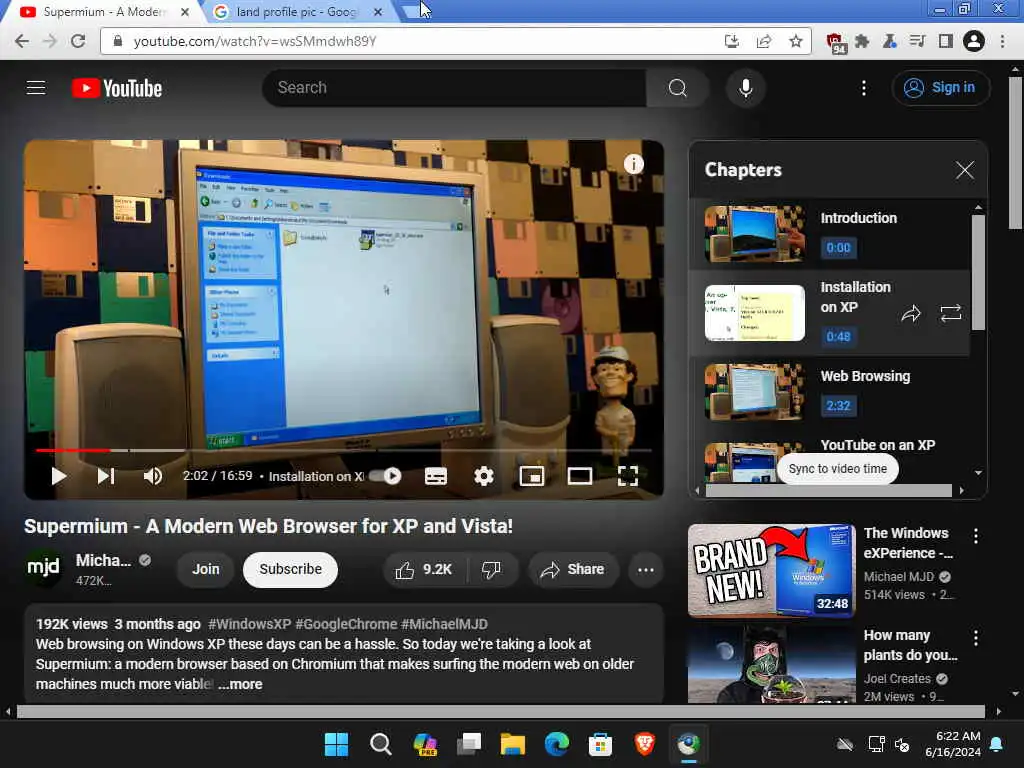Open the media controls toolbar icon
Screen dimensions: 1024x768
918,41
